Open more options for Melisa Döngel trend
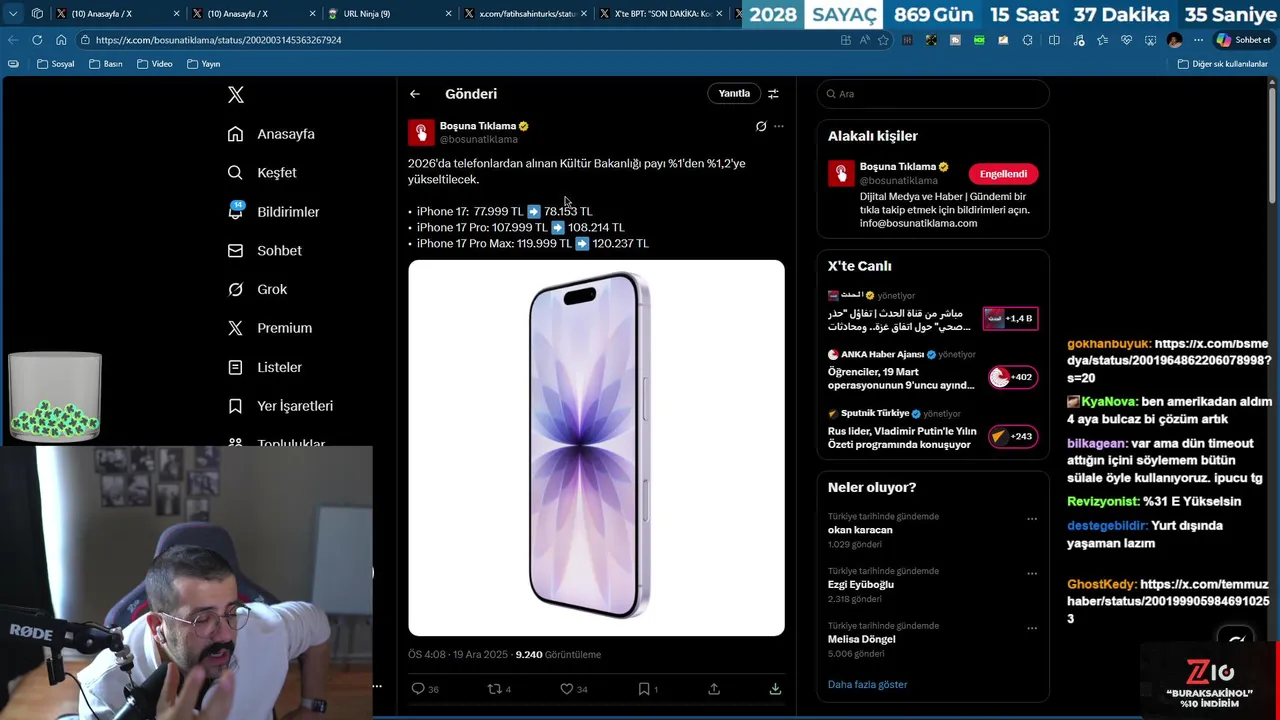This screenshot has width=1280, height=720. click(1032, 628)
